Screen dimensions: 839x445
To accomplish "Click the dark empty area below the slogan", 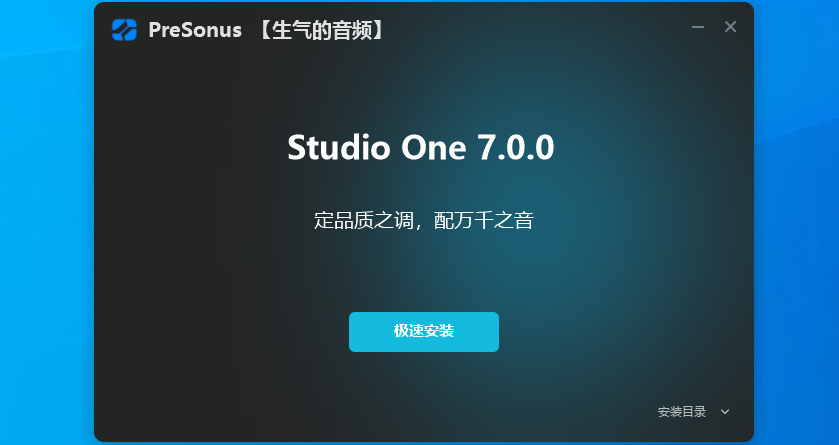I will point(424,270).
